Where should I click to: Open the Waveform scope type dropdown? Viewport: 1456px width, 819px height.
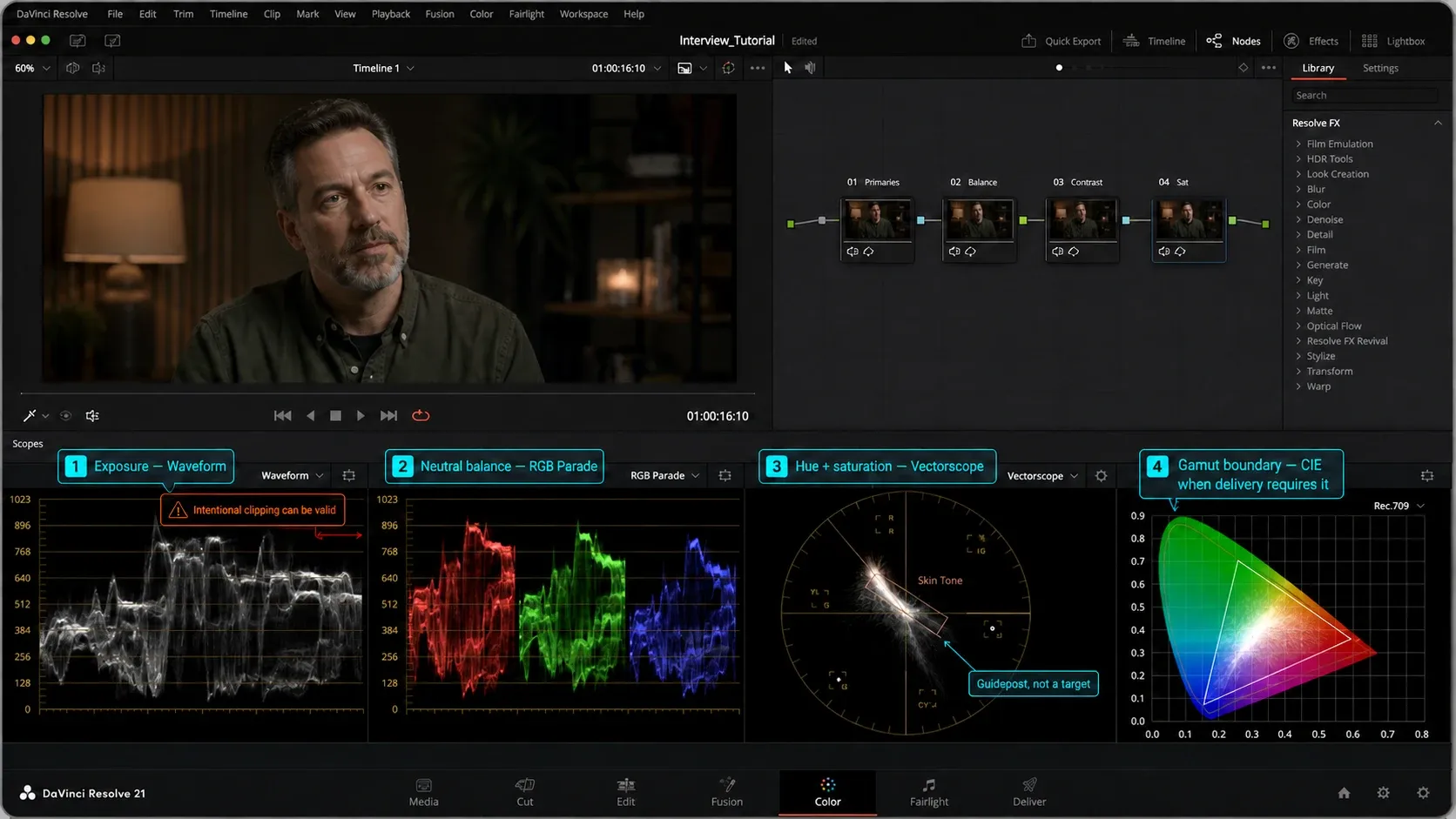(293, 475)
